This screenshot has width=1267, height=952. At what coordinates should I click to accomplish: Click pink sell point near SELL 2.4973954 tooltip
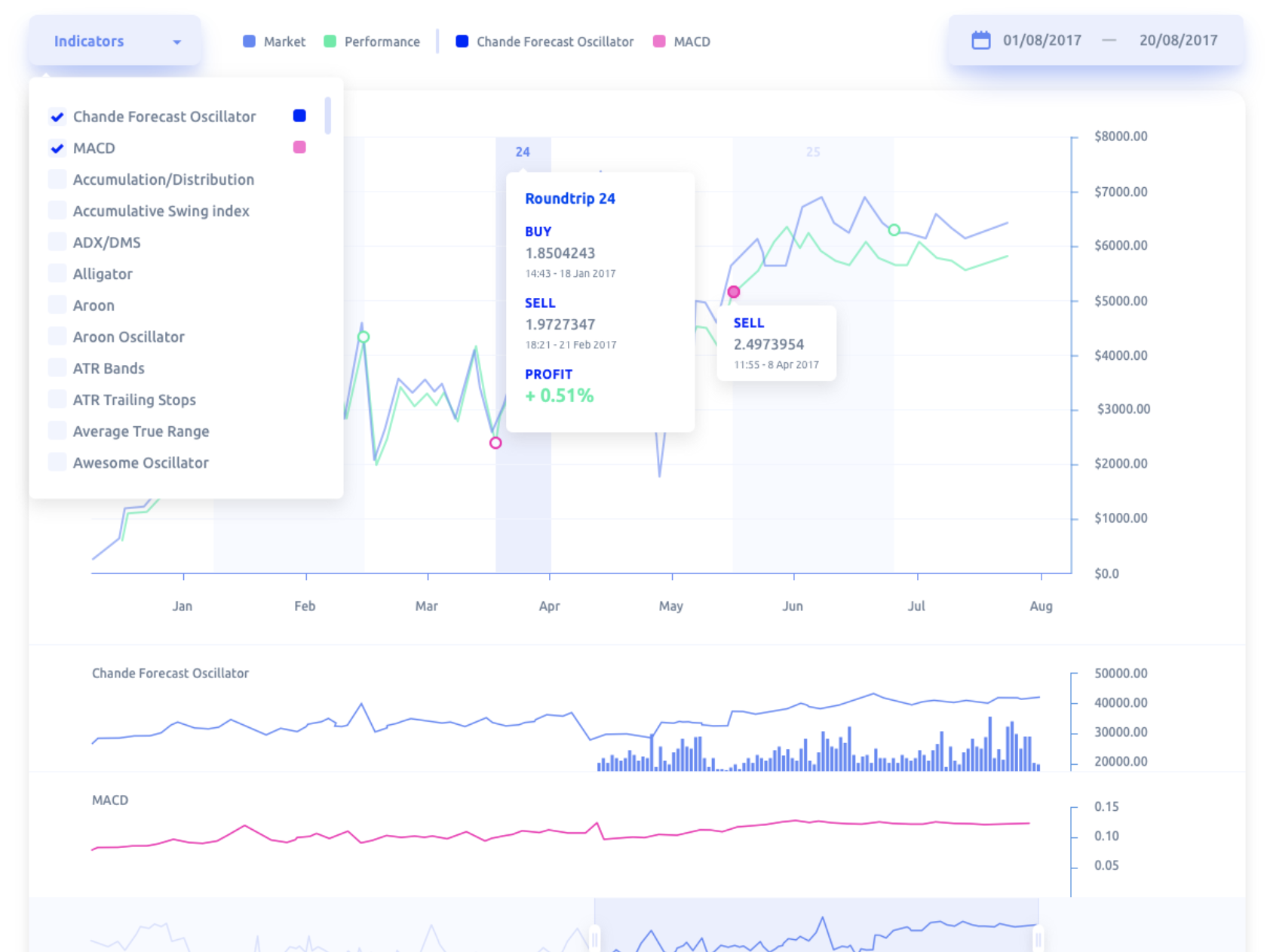734,292
